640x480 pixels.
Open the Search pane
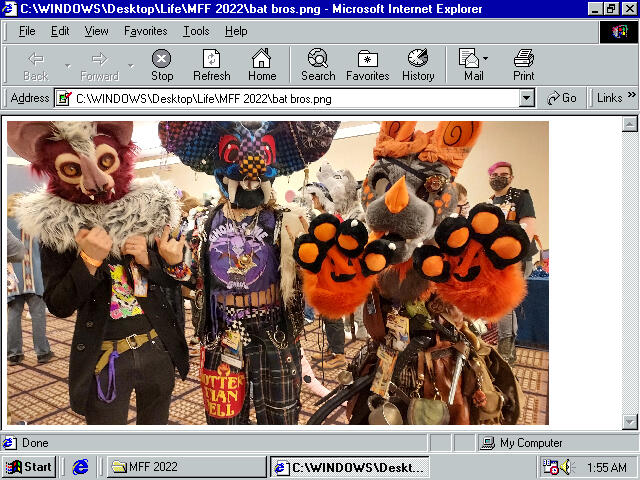[318, 65]
